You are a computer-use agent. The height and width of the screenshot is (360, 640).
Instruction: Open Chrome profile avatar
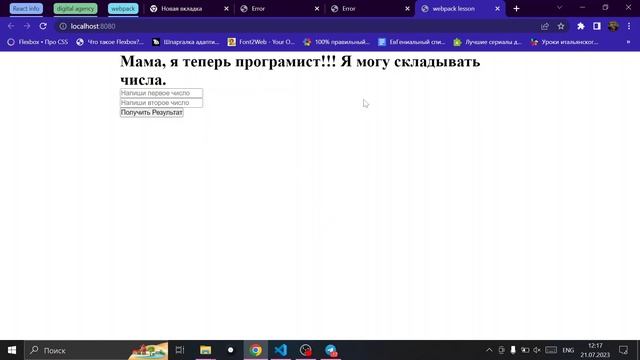613,26
